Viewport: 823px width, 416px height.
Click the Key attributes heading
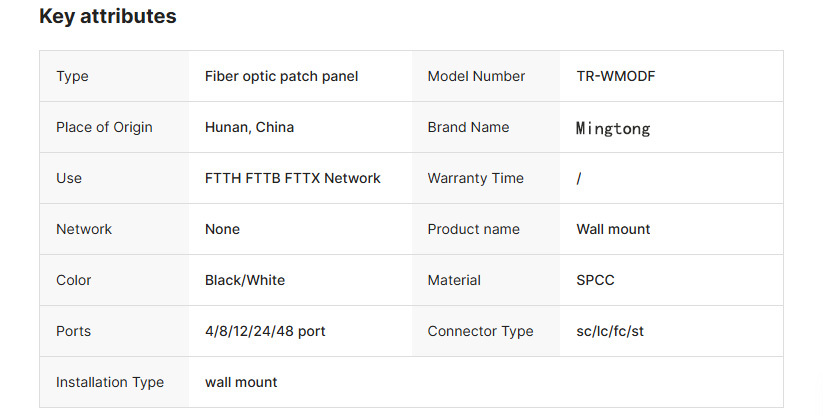[x=107, y=16]
